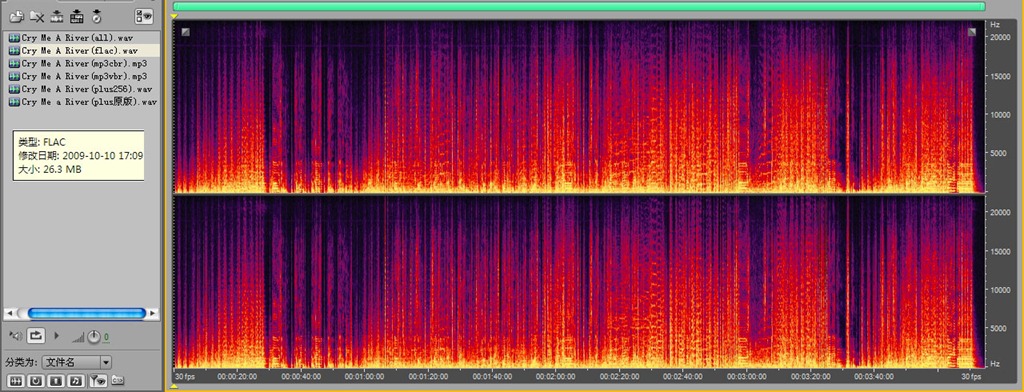Toggle the advanced options eye button
The image size is (1024, 392).
(x=144, y=16)
